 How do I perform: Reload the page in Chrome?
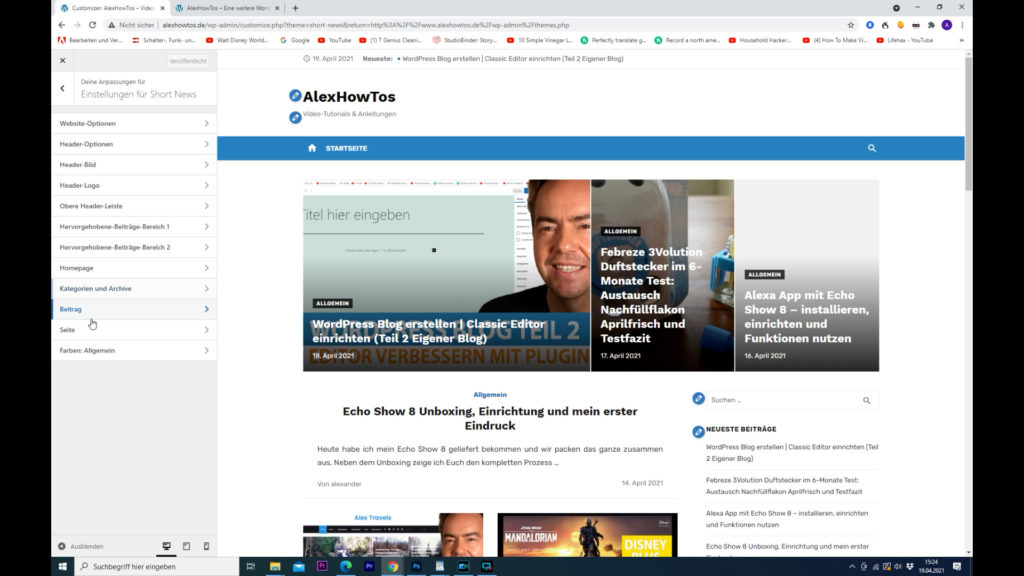pos(92,25)
